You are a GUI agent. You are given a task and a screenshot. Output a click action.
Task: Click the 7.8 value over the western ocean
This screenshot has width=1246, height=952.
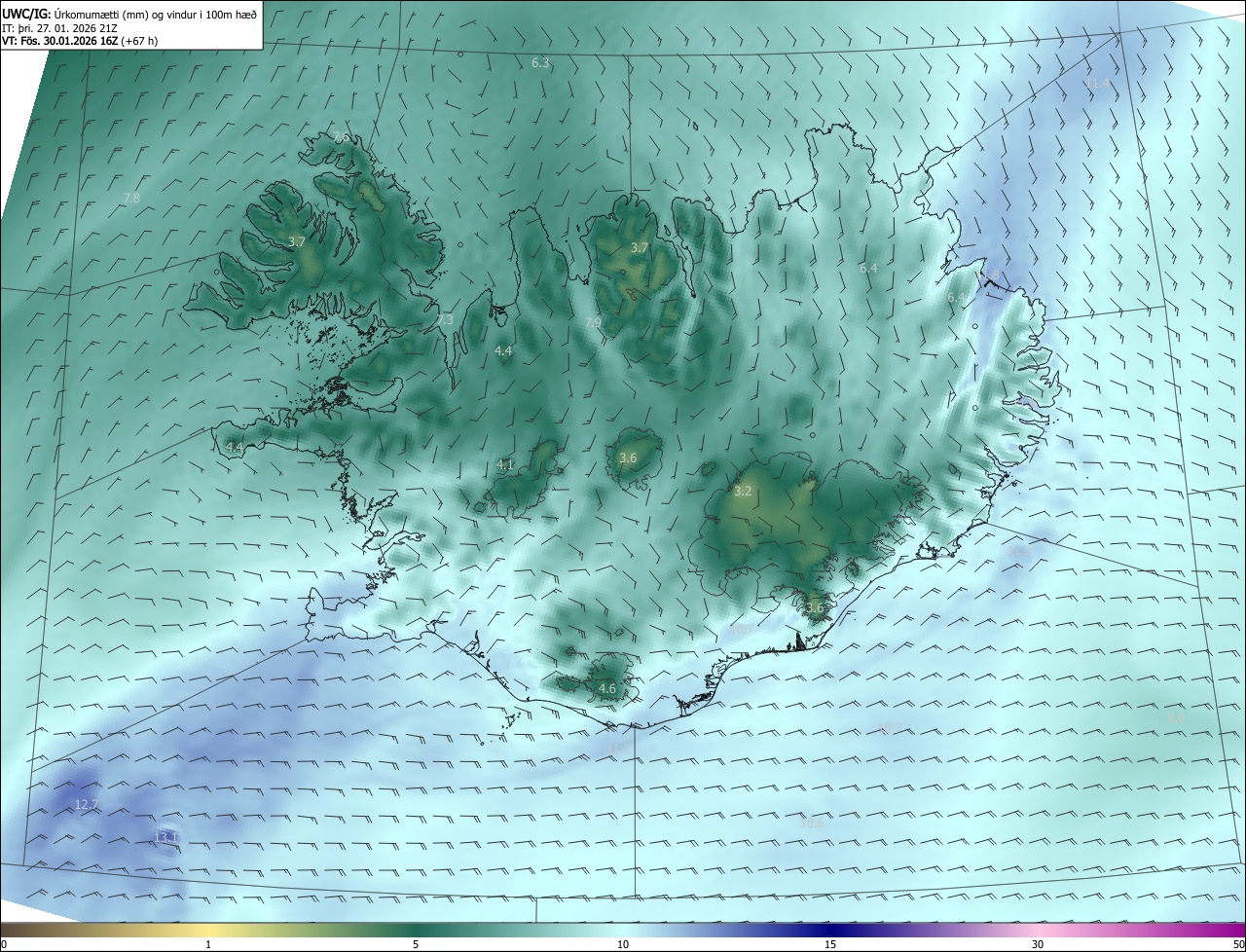tap(131, 198)
